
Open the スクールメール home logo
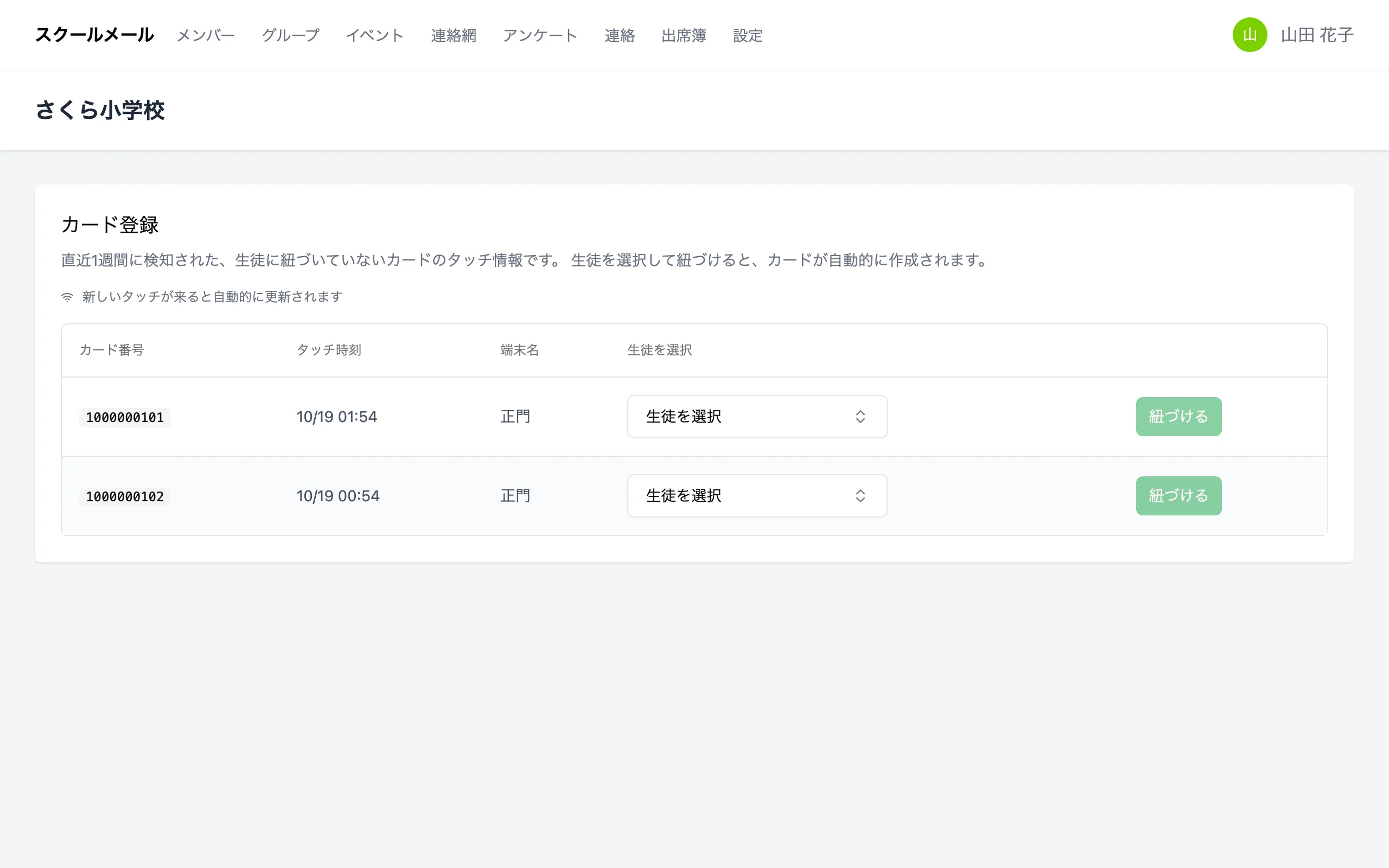(95, 35)
